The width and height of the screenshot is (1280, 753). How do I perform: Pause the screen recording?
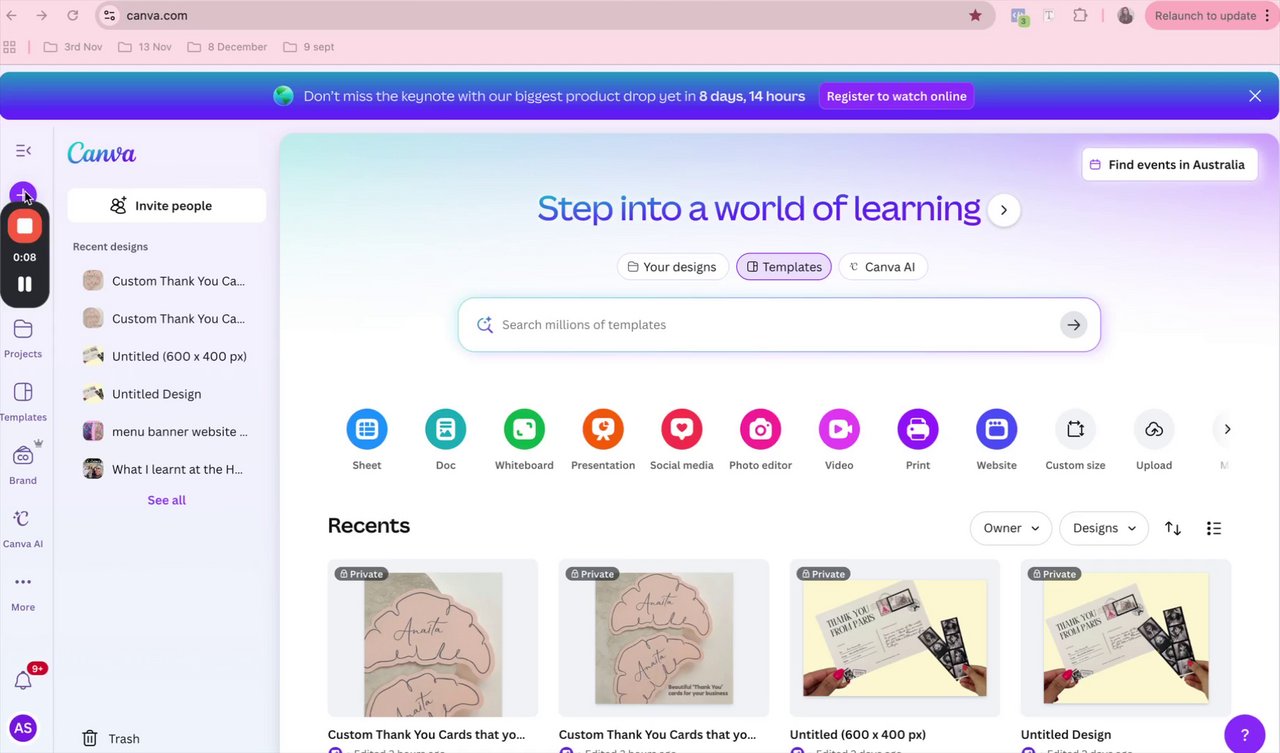pos(24,284)
